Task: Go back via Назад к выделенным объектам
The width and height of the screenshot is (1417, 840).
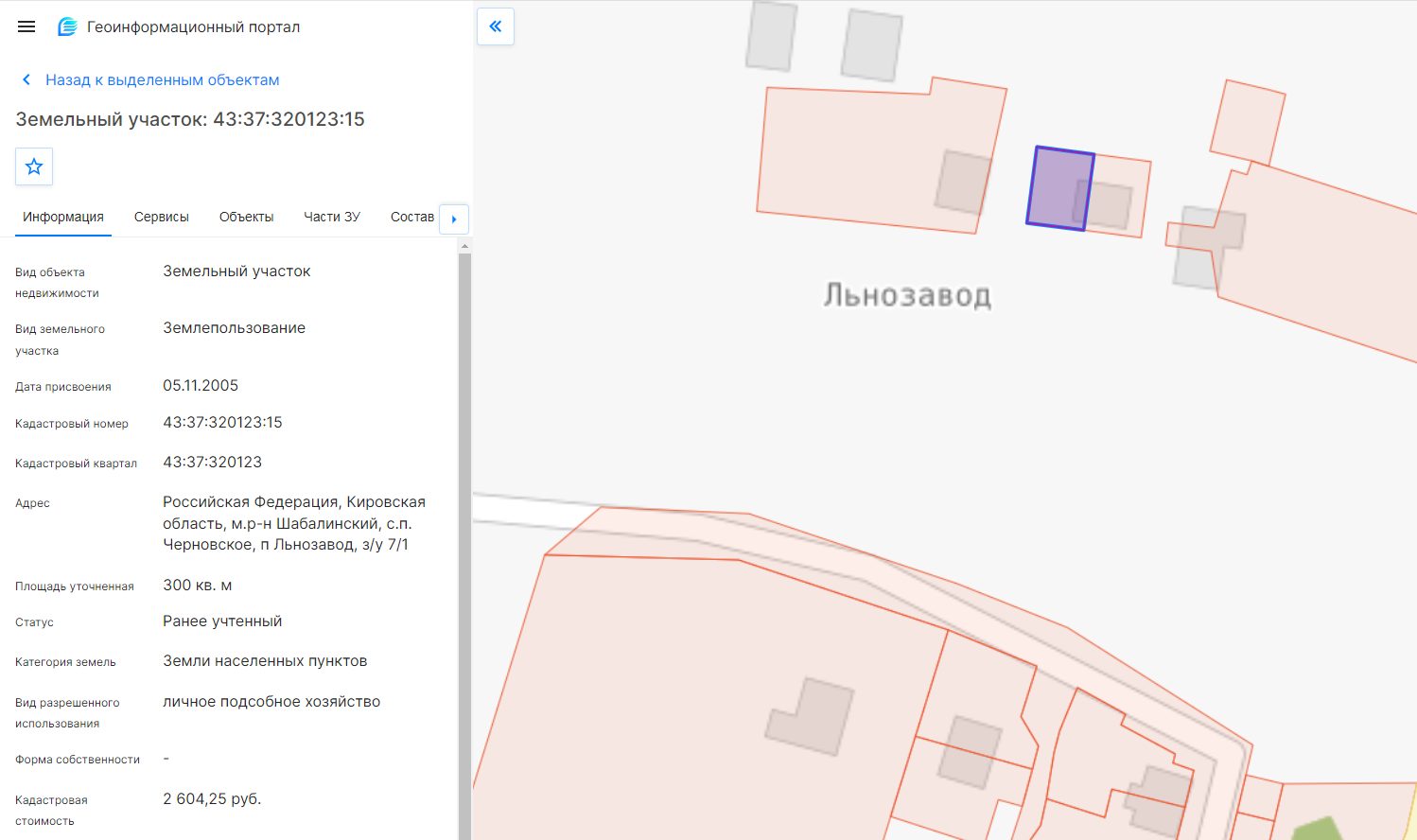Action: (163, 80)
